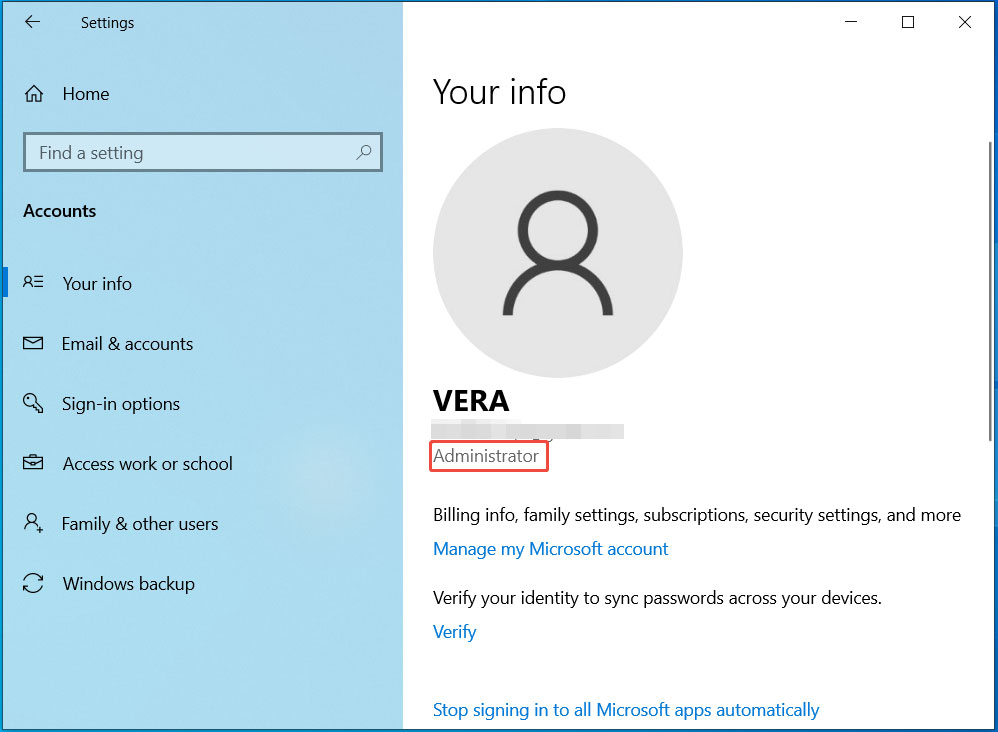Screen dimensions: 998x732
Task: Select Stop signing in to all Microsoft apps
Action: click(626, 709)
